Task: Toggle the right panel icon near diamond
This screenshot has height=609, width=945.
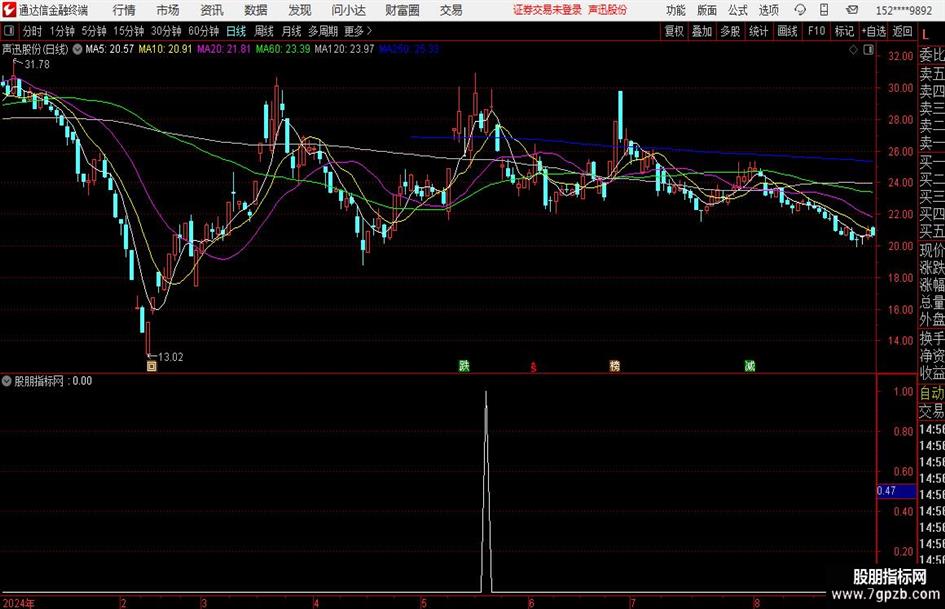Action: click(868, 50)
